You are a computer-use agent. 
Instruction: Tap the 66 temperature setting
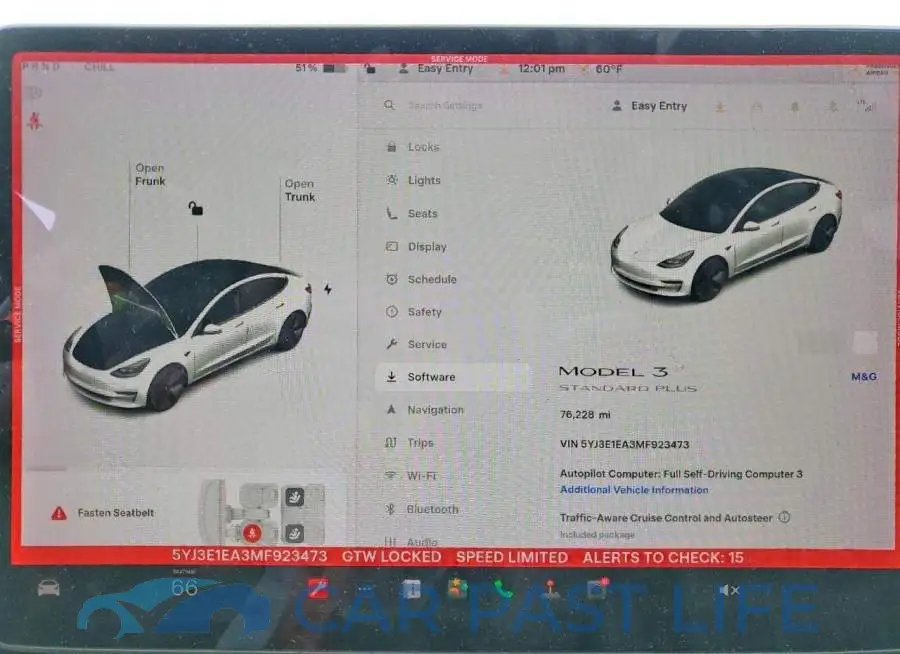pos(184,587)
